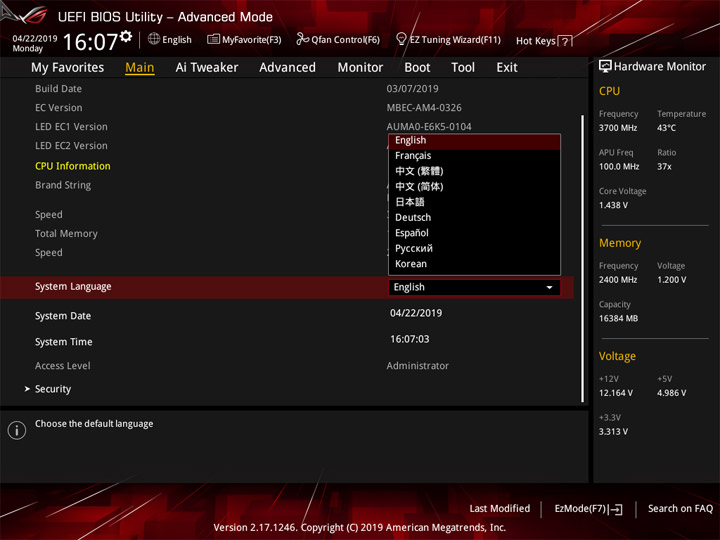
Task: Click Last Modified in footer
Action: pyautogui.click(x=500, y=509)
